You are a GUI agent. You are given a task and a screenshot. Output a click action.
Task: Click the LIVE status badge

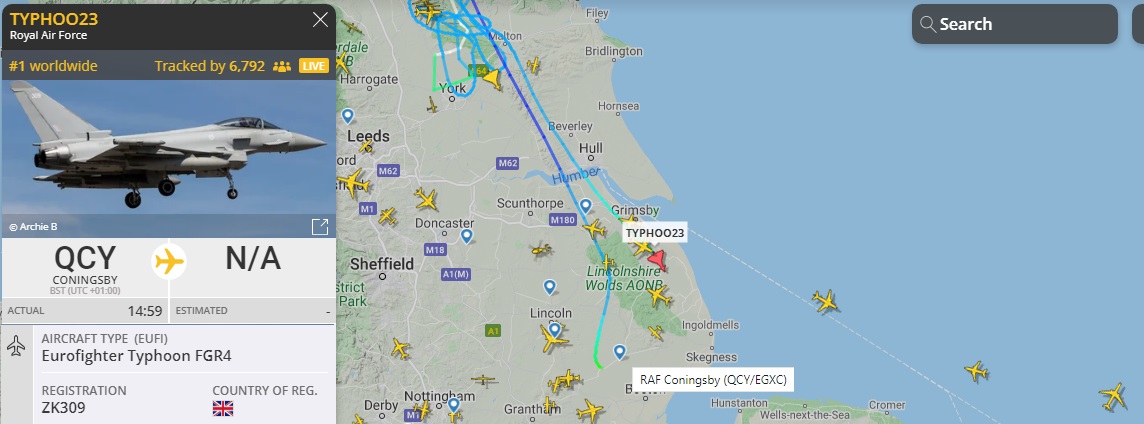point(314,66)
